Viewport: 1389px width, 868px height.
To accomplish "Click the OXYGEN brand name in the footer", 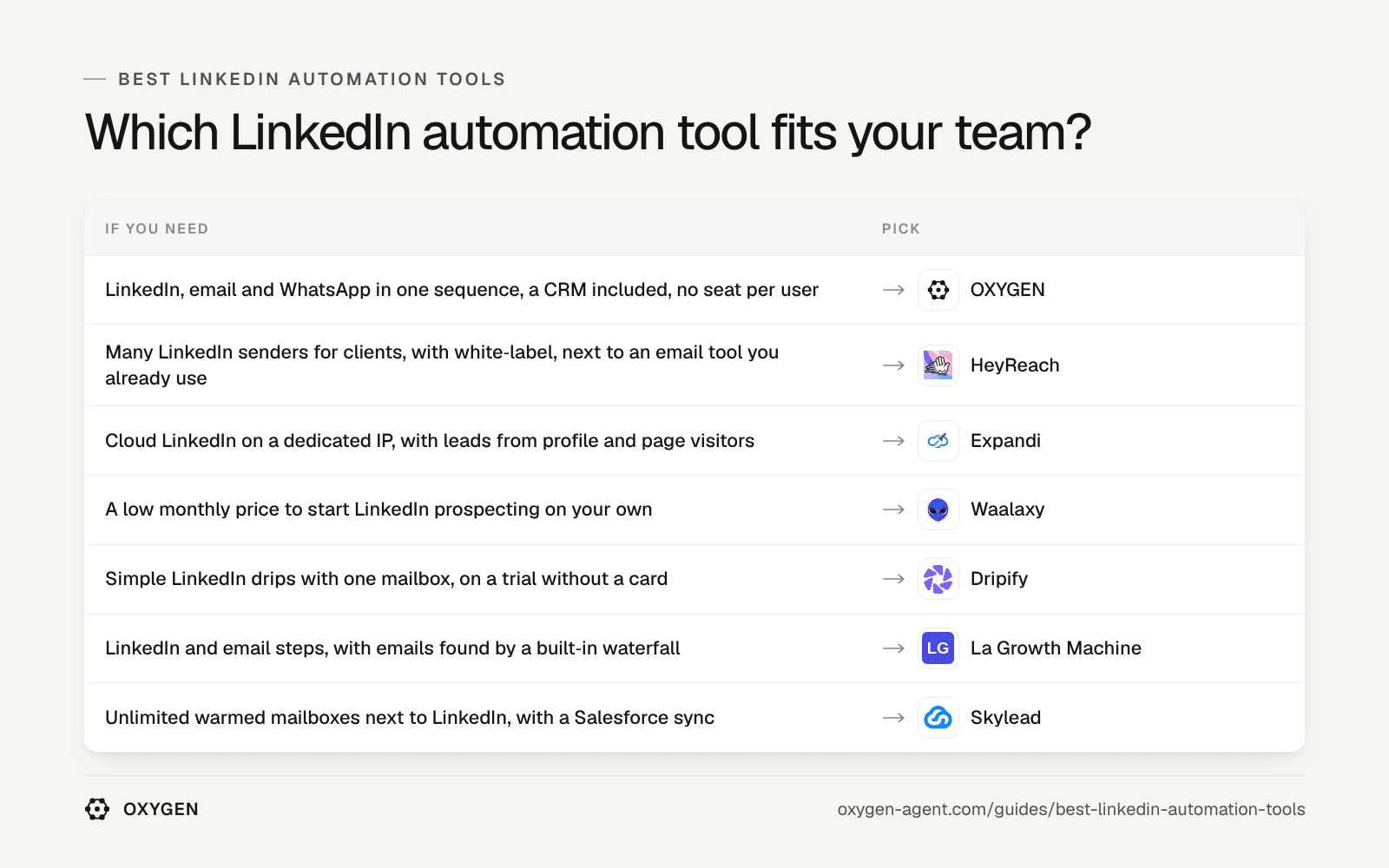I will (x=161, y=809).
